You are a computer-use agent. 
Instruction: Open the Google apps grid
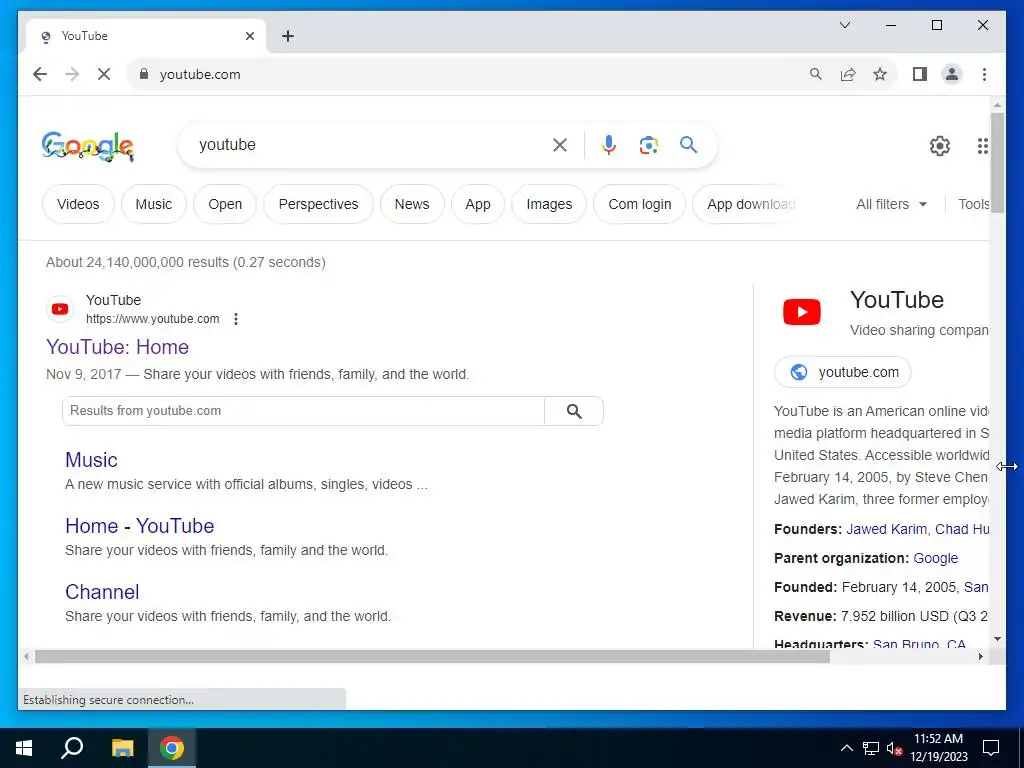[x=982, y=146]
